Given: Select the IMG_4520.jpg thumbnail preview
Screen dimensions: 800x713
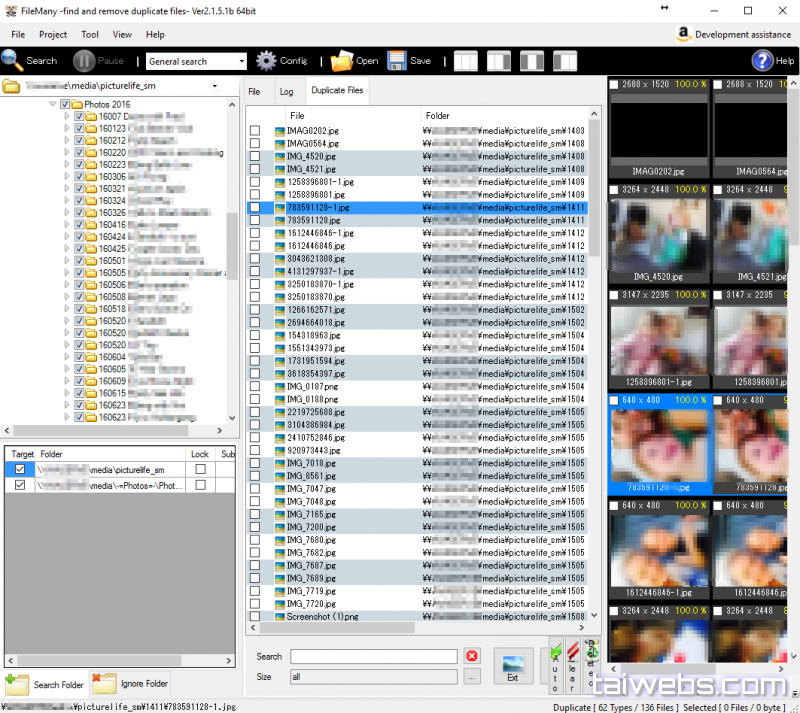Looking at the screenshot, I should 658,233.
